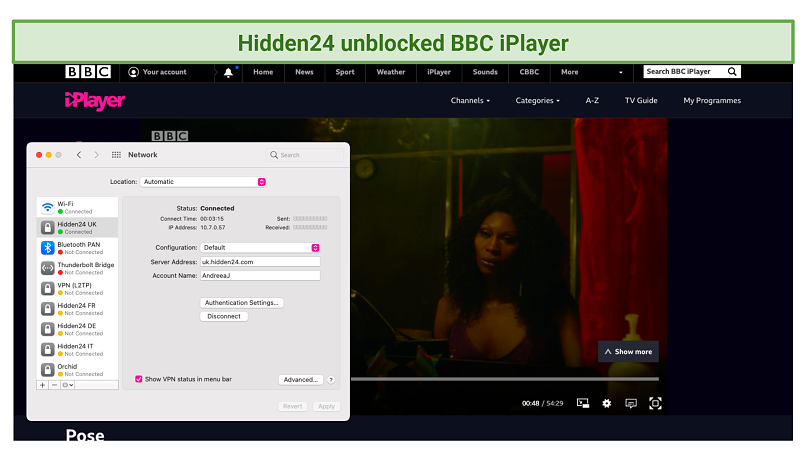
Task: Click the Revert button
Action: [x=292, y=406]
